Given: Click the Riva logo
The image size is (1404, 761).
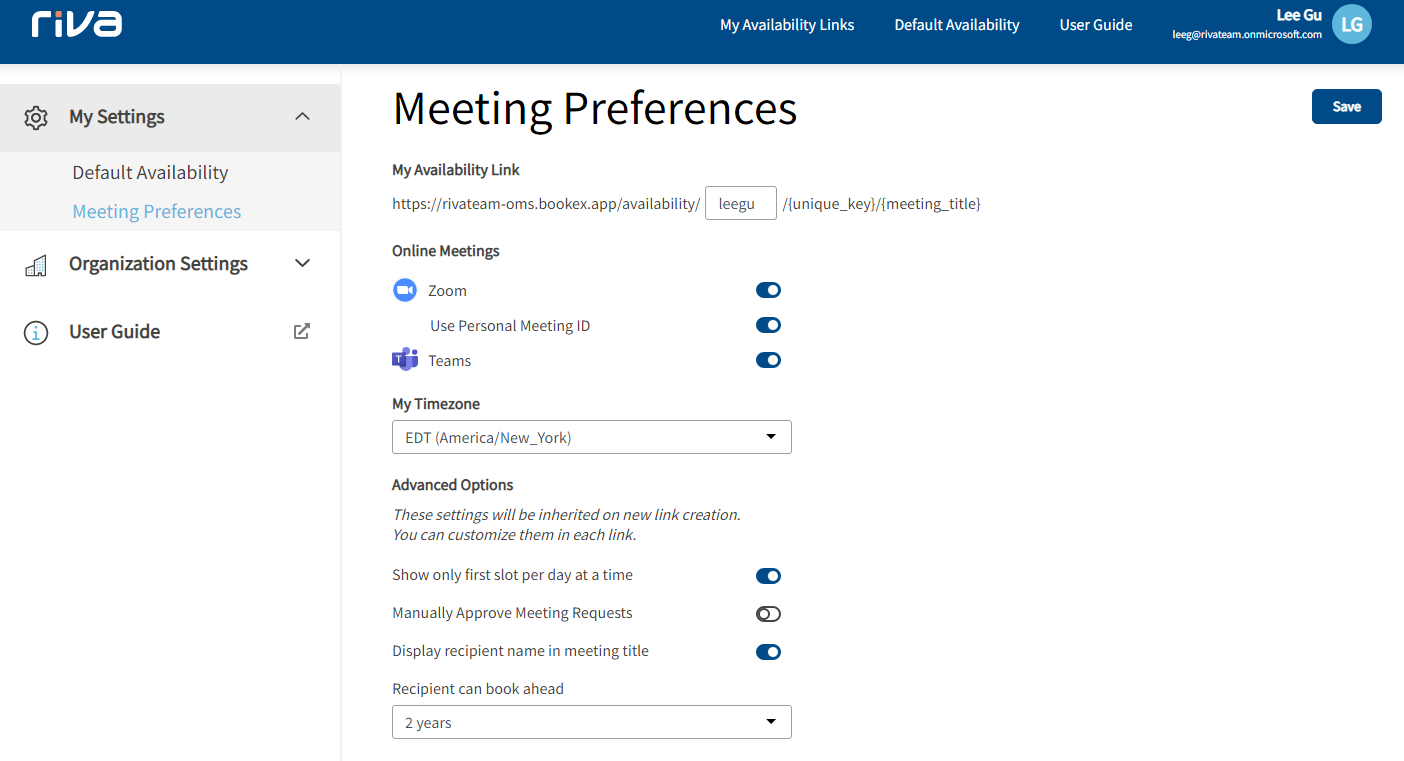Looking at the screenshot, I should coord(76,24).
